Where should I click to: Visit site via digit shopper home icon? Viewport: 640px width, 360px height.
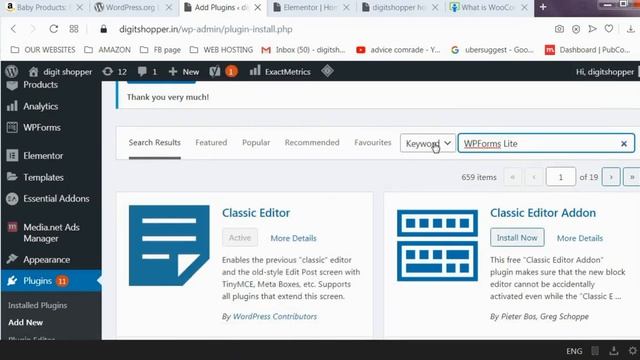click(x=33, y=72)
